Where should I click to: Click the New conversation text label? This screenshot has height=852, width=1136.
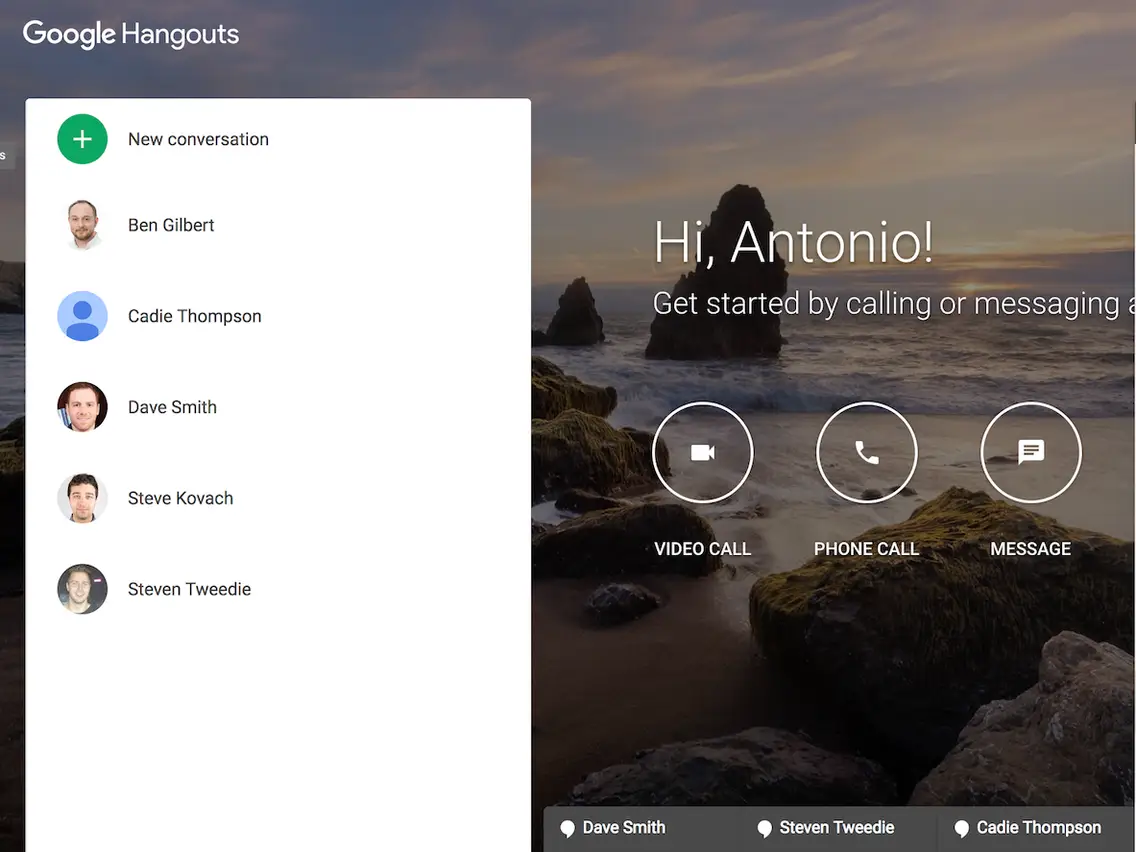pyautogui.click(x=199, y=139)
